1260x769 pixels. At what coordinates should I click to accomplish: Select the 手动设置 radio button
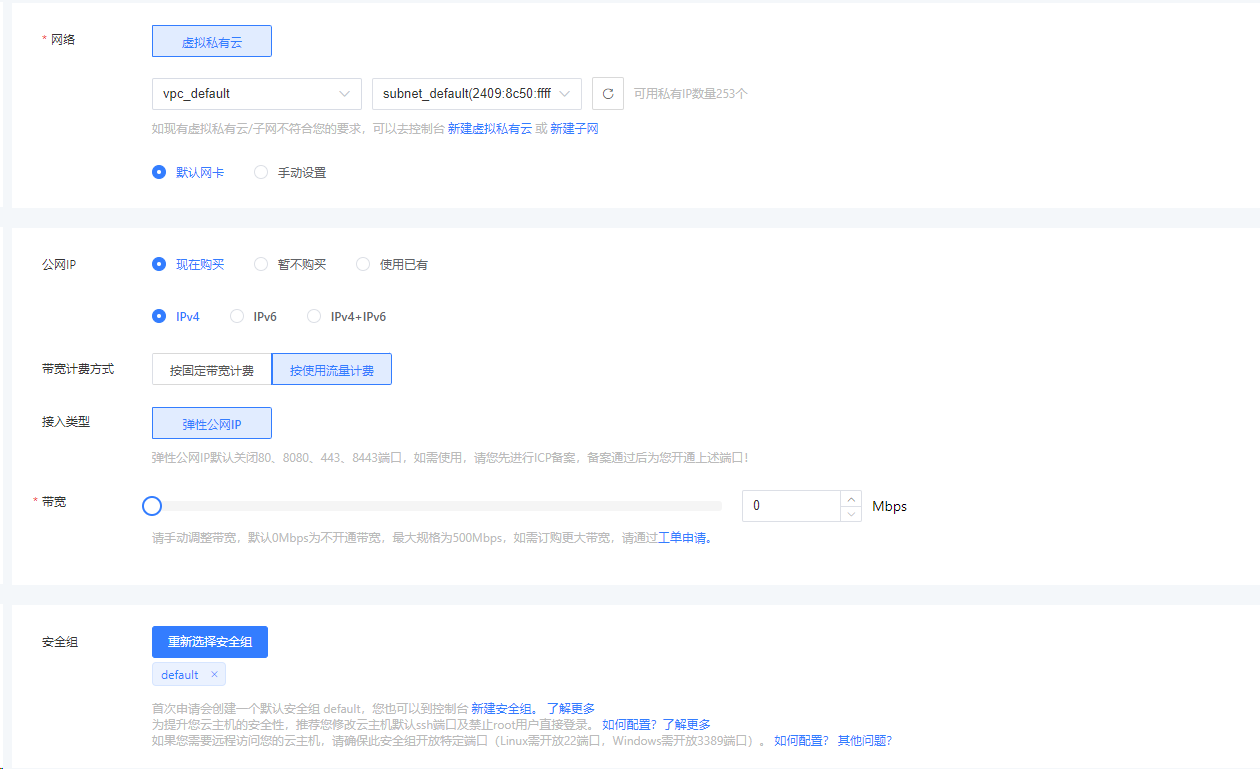(x=261, y=172)
